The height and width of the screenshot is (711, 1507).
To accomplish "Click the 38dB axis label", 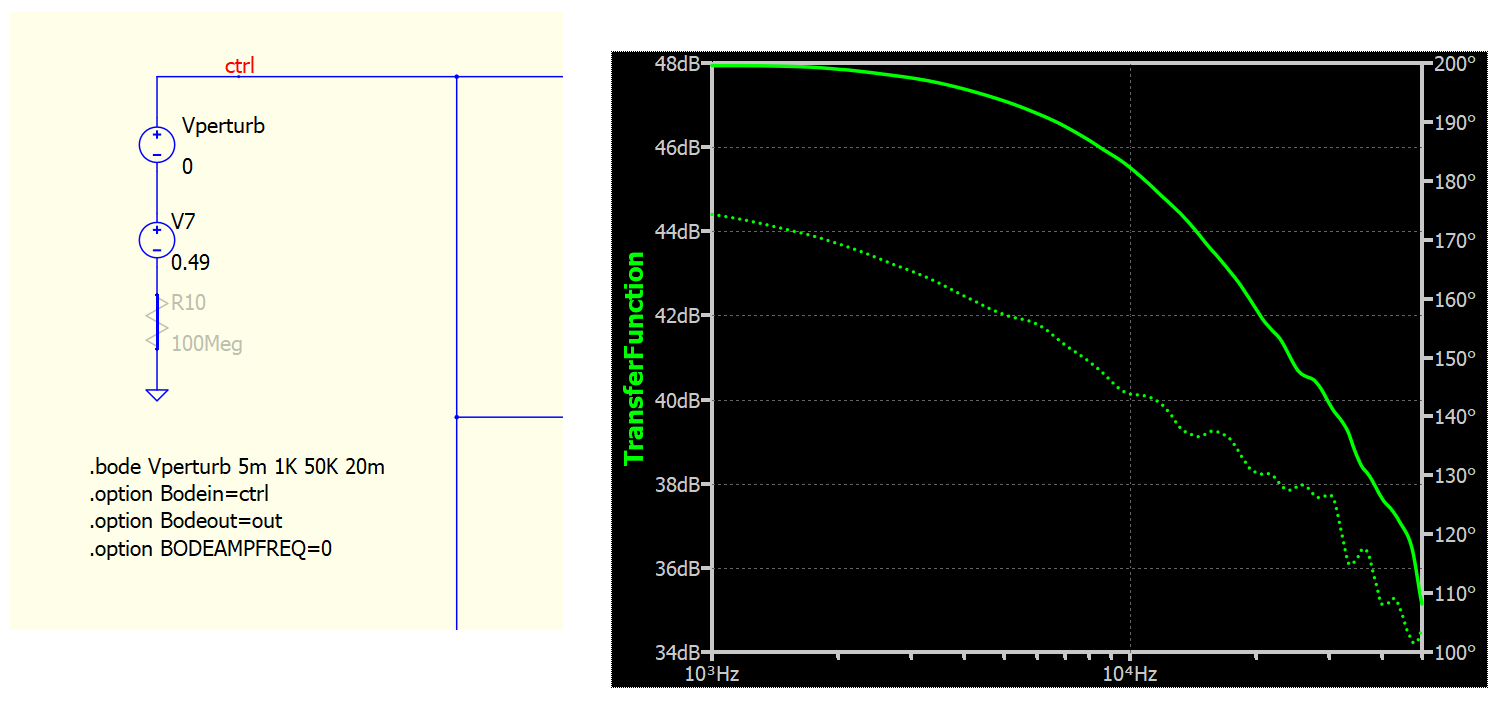I will pyautogui.click(x=677, y=485).
